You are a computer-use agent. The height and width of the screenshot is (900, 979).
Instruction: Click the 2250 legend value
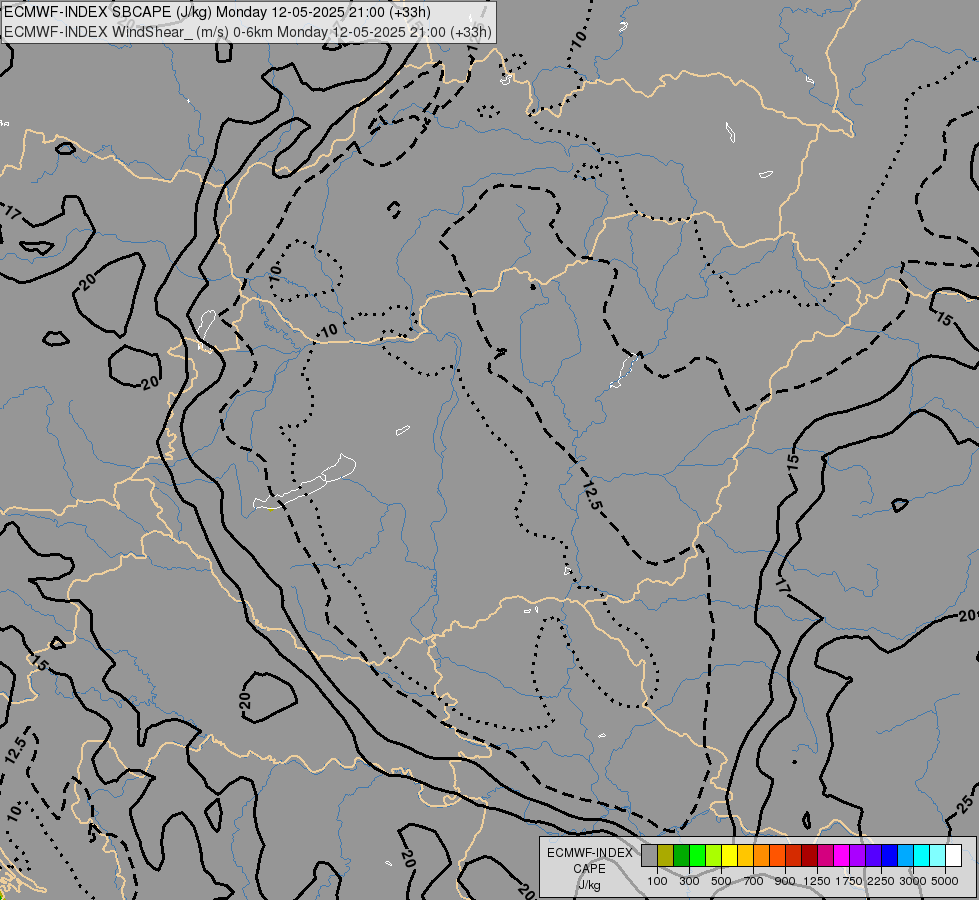point(881,881)
